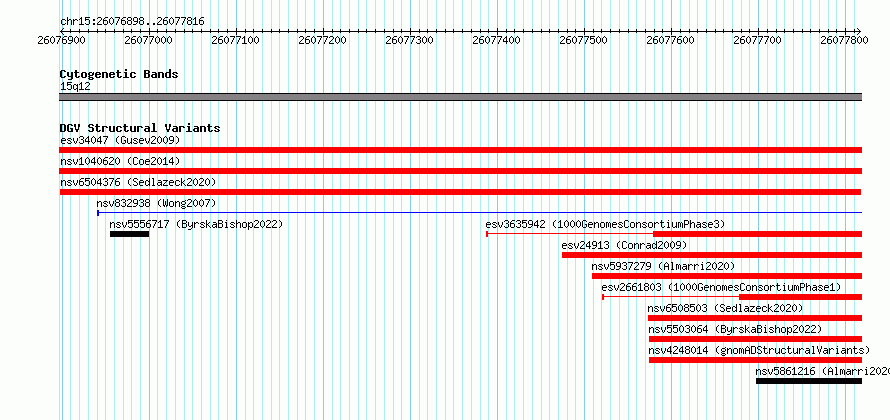
Task: Click the esv2661803 (1000GenomesConsortiumPhase1) label
Action: 721,287
